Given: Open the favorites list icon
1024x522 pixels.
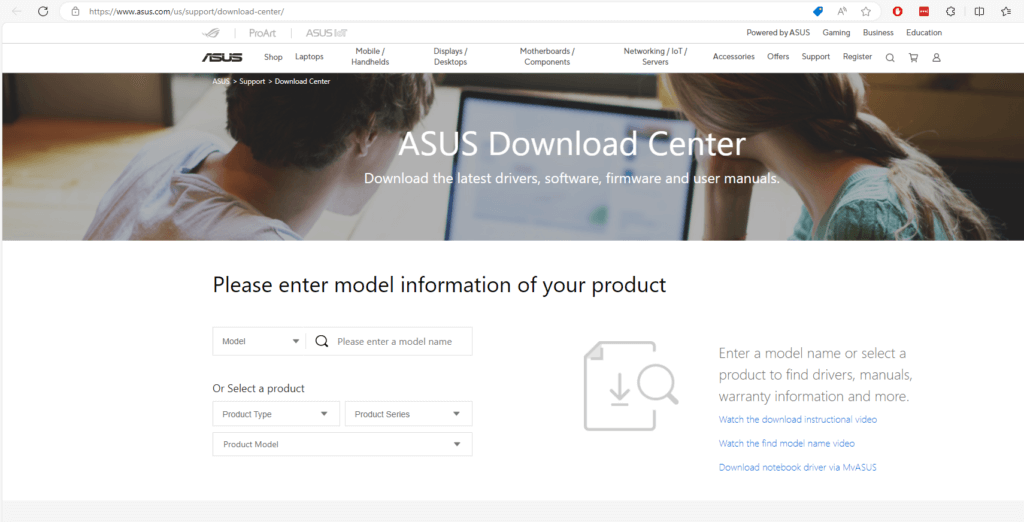Looking at the screenshot, I should [1006, 11].
